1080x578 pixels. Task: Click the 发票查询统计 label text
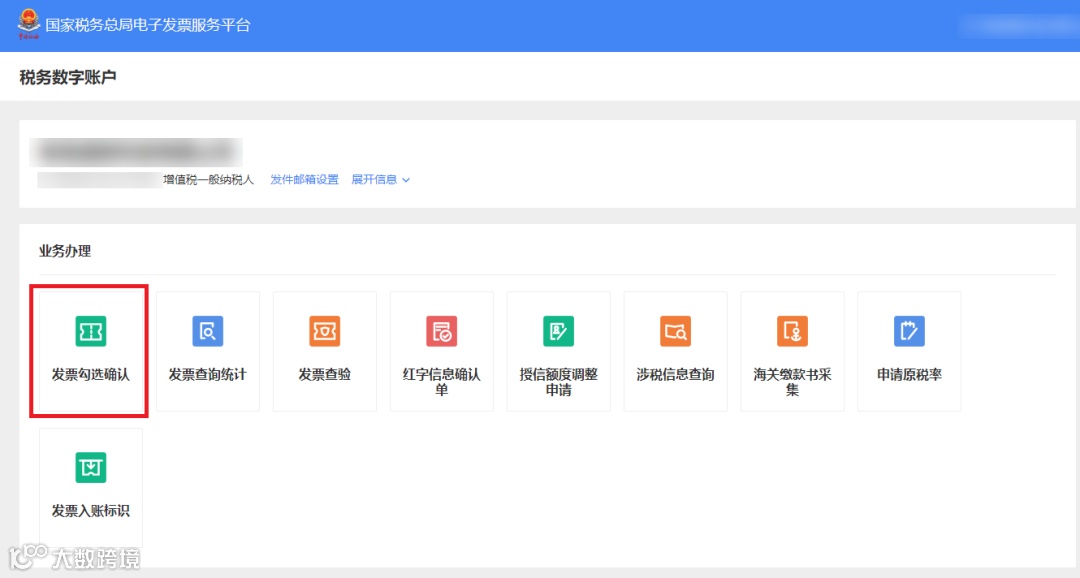pyautogui.click(x=207, y=375)
